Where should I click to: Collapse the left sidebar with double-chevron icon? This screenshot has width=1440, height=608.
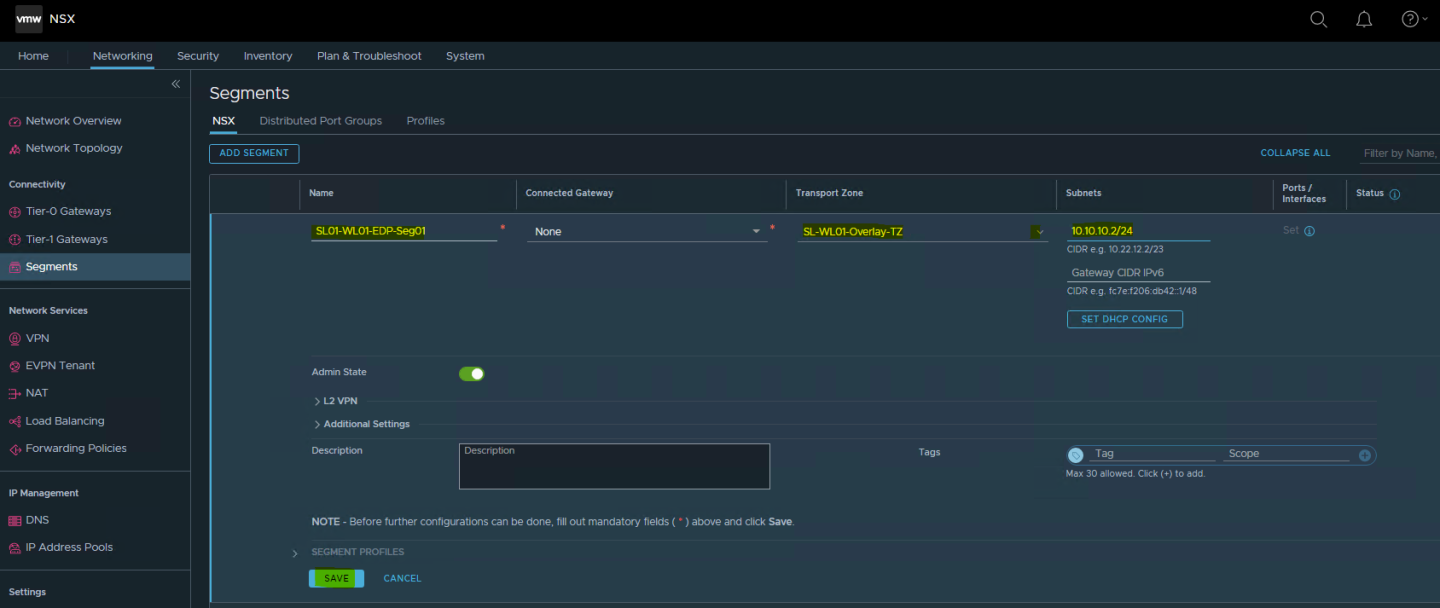pyautogui.click(x=176, y=84)
